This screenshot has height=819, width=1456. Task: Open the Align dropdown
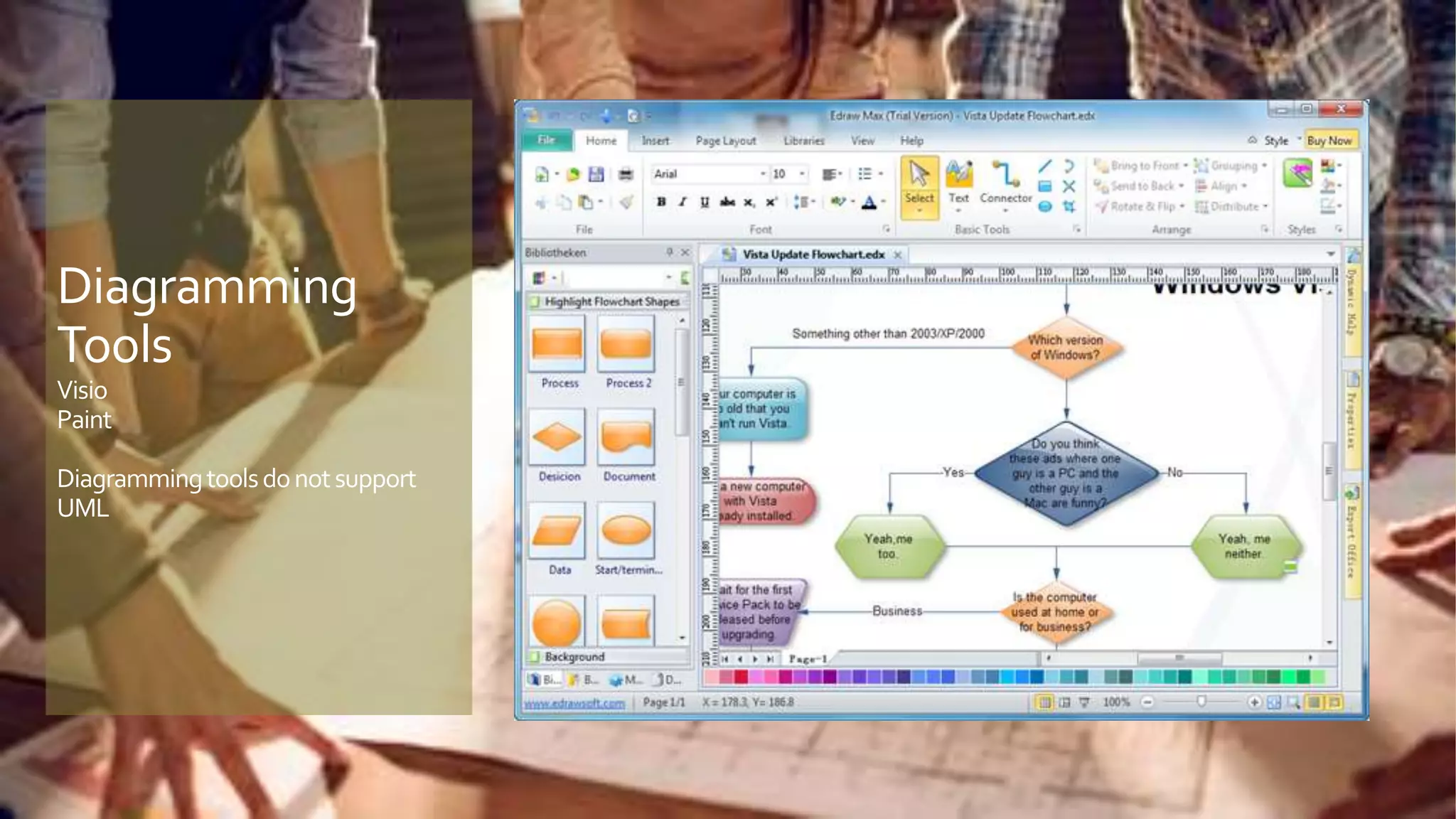1244,186
